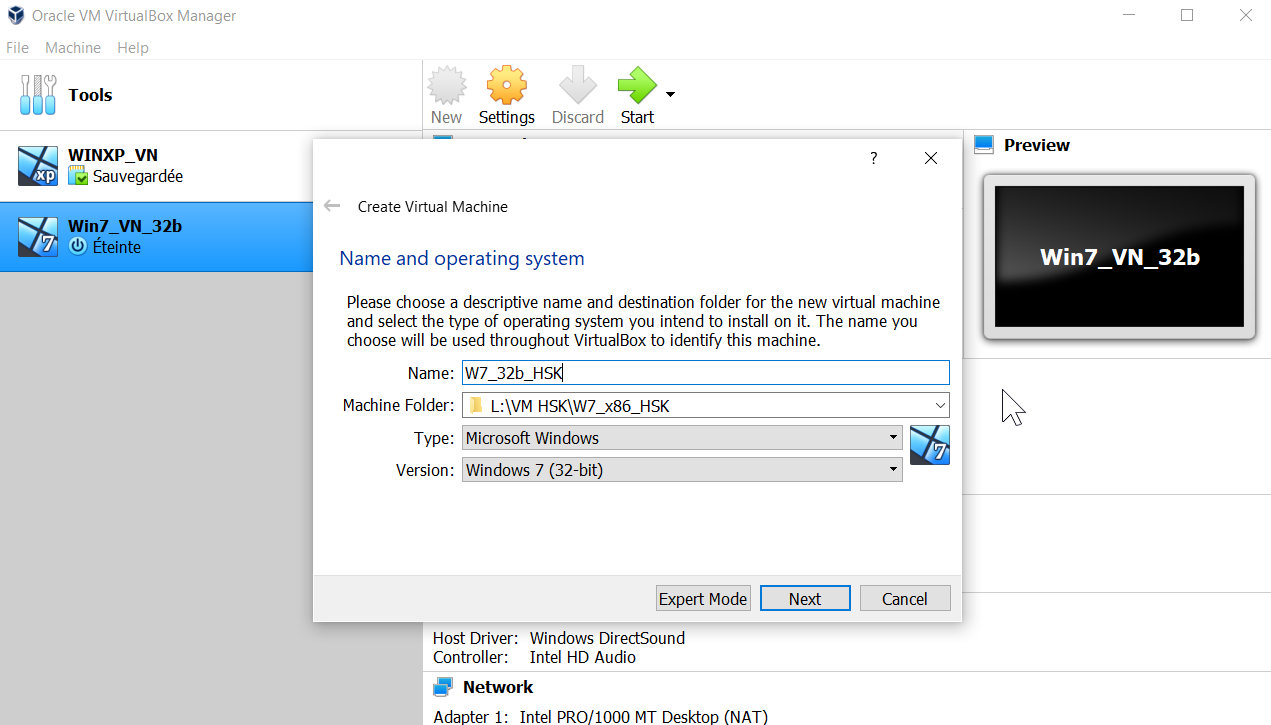Click the Windows 7 machine list icon
Screen dimensions: 1271x725
click(38, 237)
